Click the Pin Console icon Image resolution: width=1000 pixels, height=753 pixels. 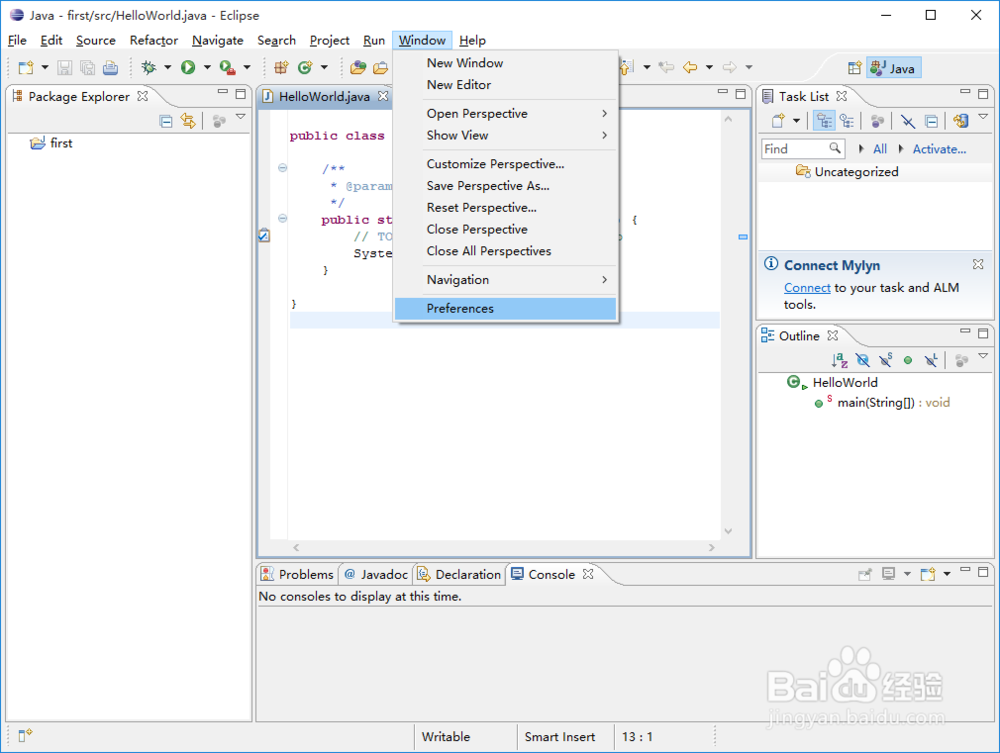(x=864, y=574)
